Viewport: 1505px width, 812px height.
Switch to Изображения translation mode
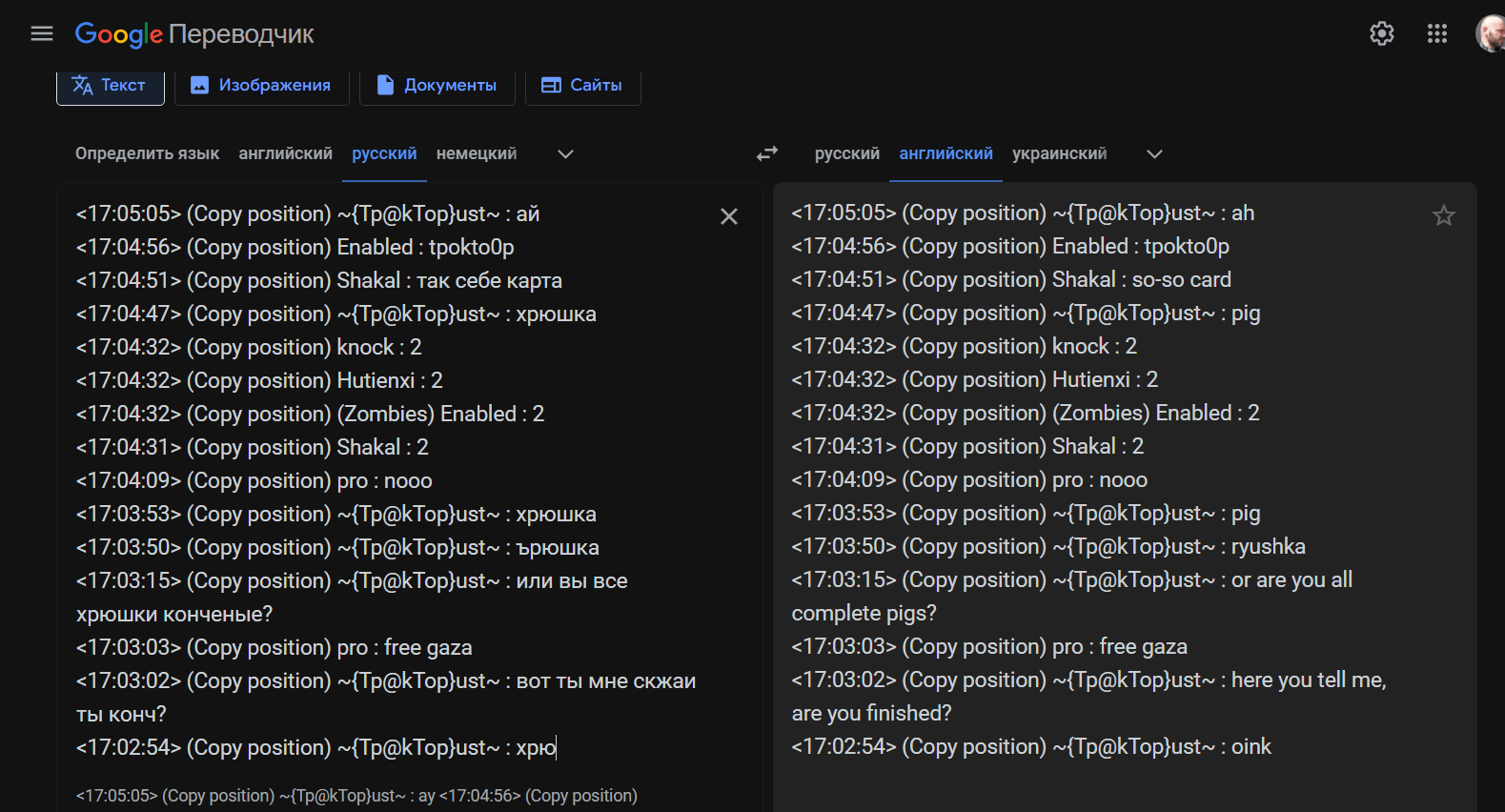coord(261,86)
